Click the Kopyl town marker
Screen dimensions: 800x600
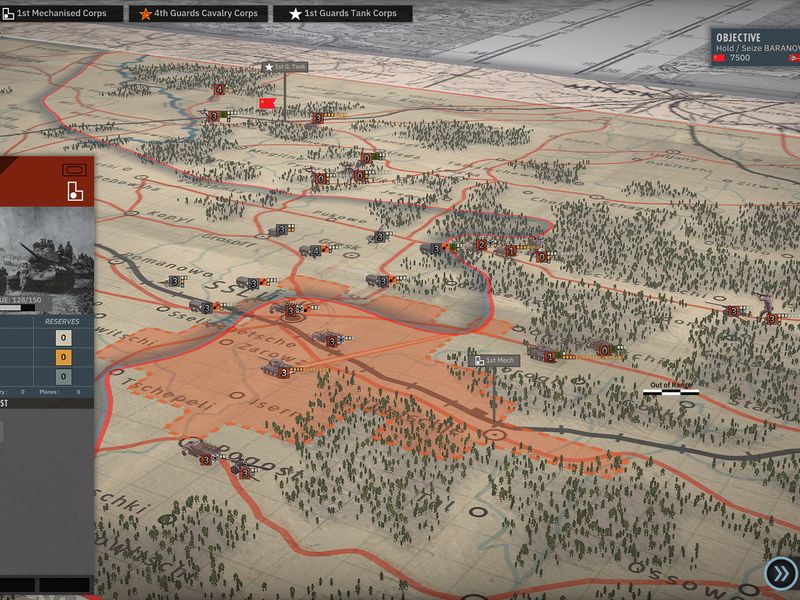[x=132, y=213]
